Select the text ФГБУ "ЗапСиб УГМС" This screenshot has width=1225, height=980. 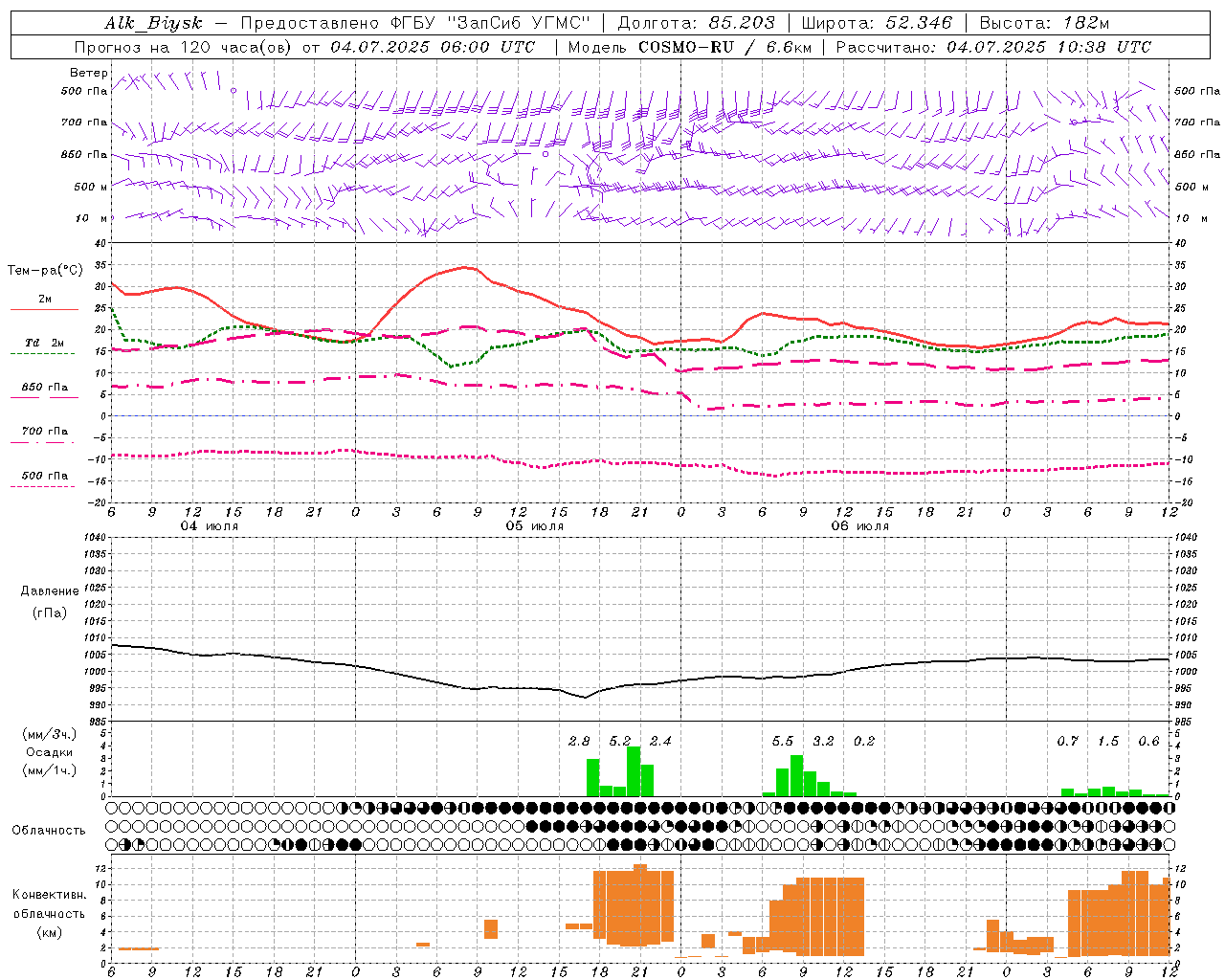[x=490, y=24]
